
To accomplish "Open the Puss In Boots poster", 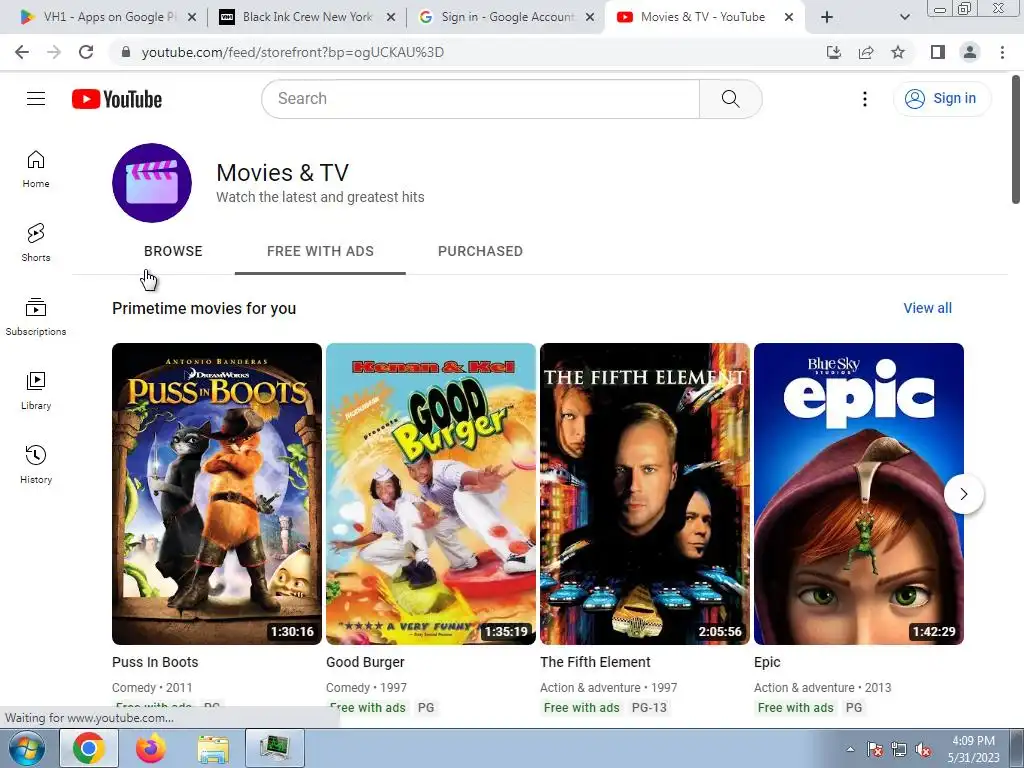I will pyautogui.click(x=217, y=494).
